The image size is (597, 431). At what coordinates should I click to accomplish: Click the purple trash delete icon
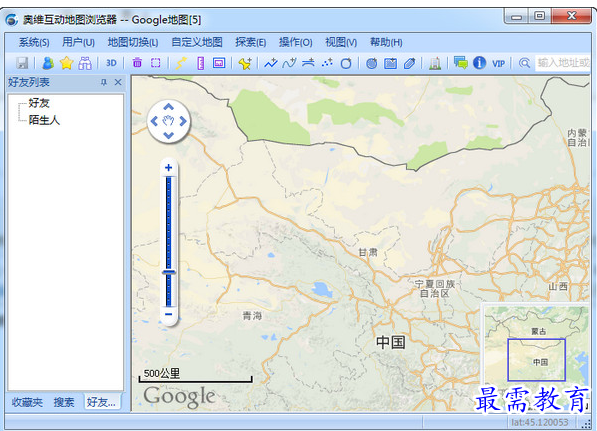click(137, 63)
